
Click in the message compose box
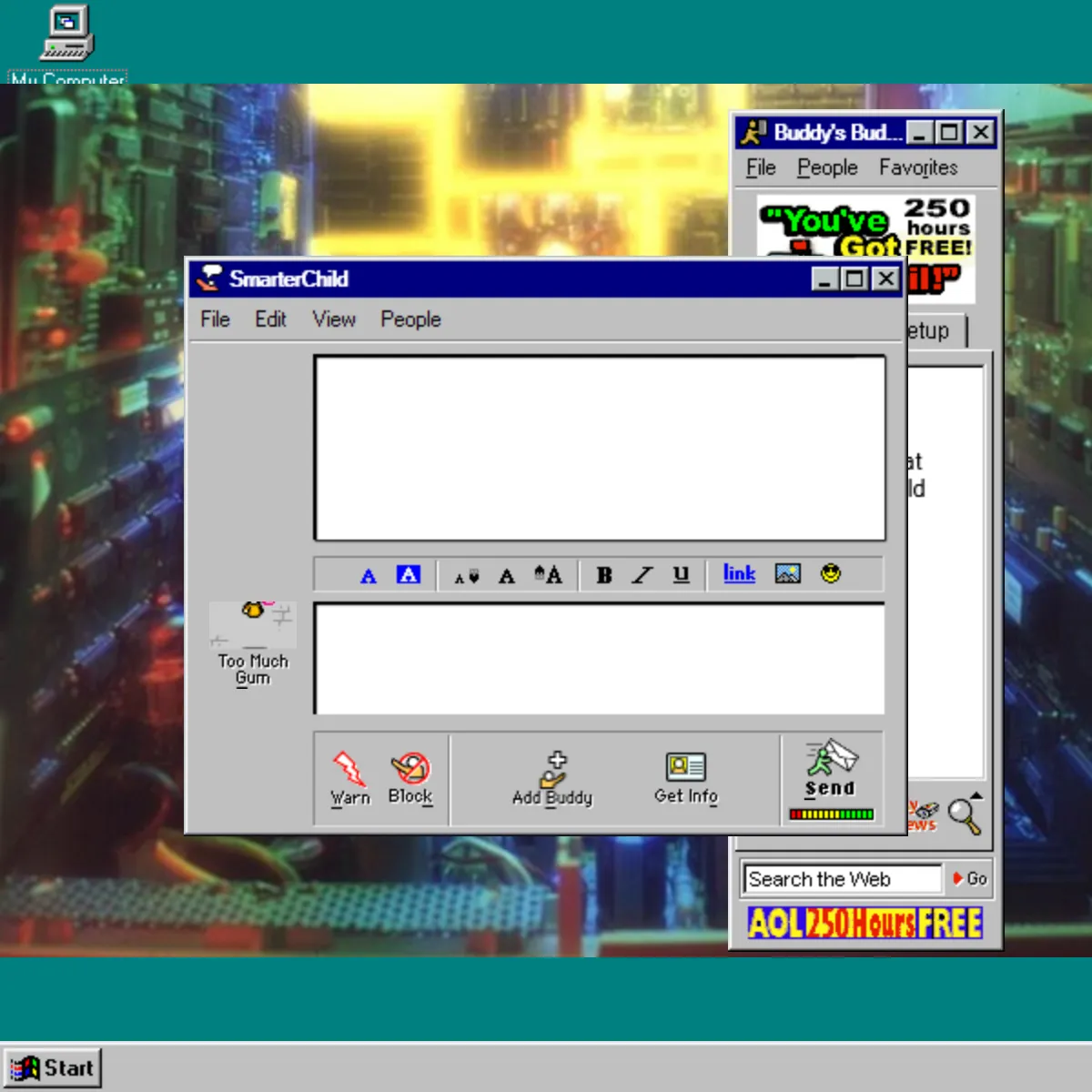(600, 659)
